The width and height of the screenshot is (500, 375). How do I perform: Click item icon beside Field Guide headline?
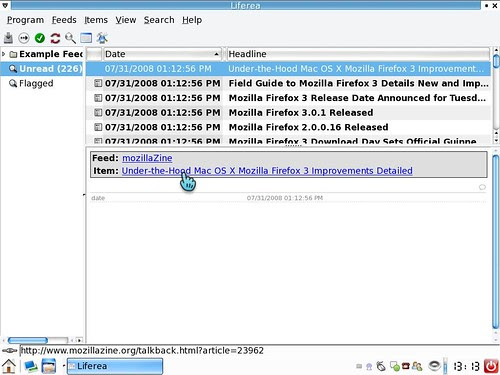click(x=98, y=83)
